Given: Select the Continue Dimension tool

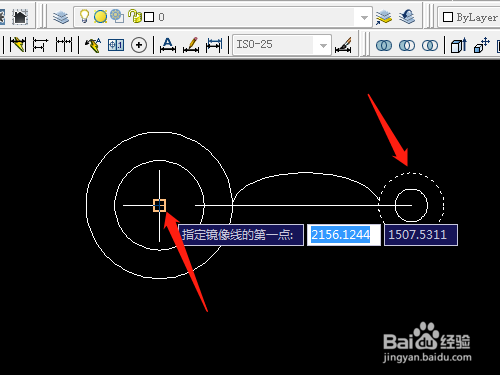Looking at the screenshot, I should click(x=64, y=45).
